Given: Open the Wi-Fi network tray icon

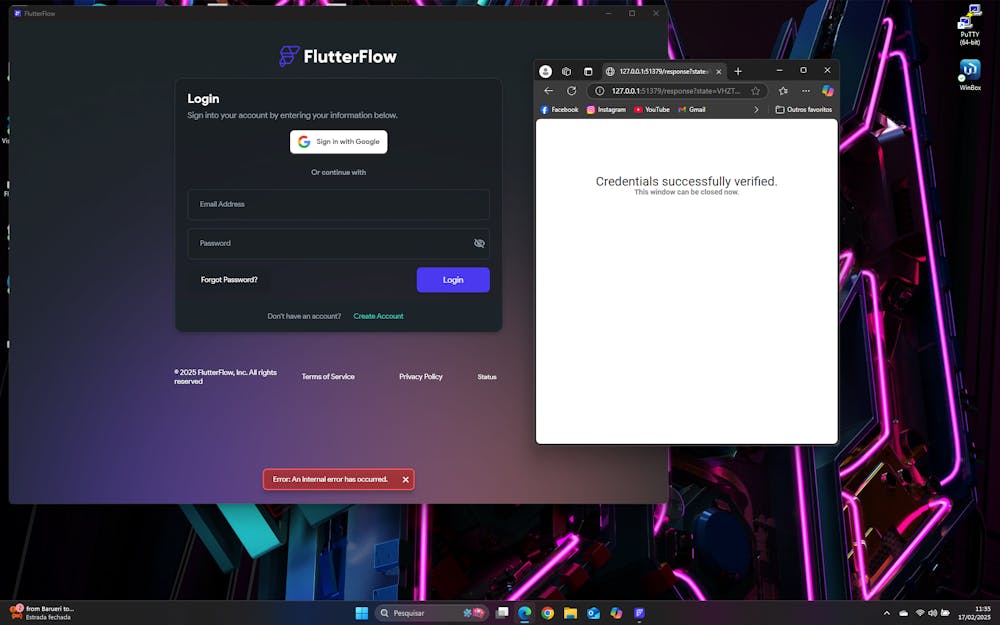Looking at the screenshot, I should coord(920,613).
